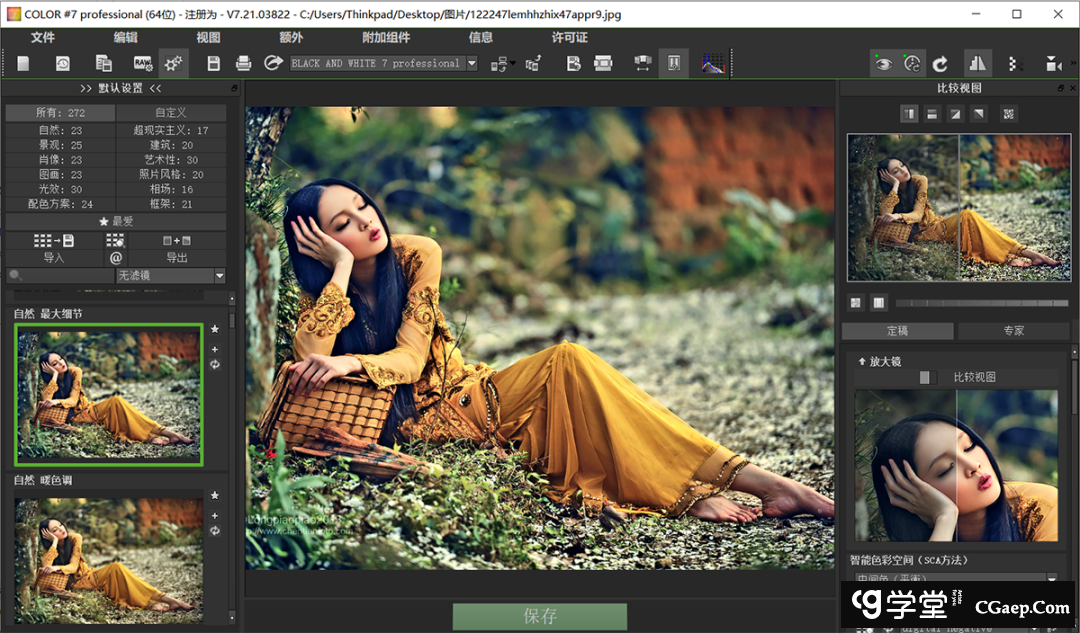Open the BLACK AND WHITE 7 professional dropdown

tap(472, 64)
